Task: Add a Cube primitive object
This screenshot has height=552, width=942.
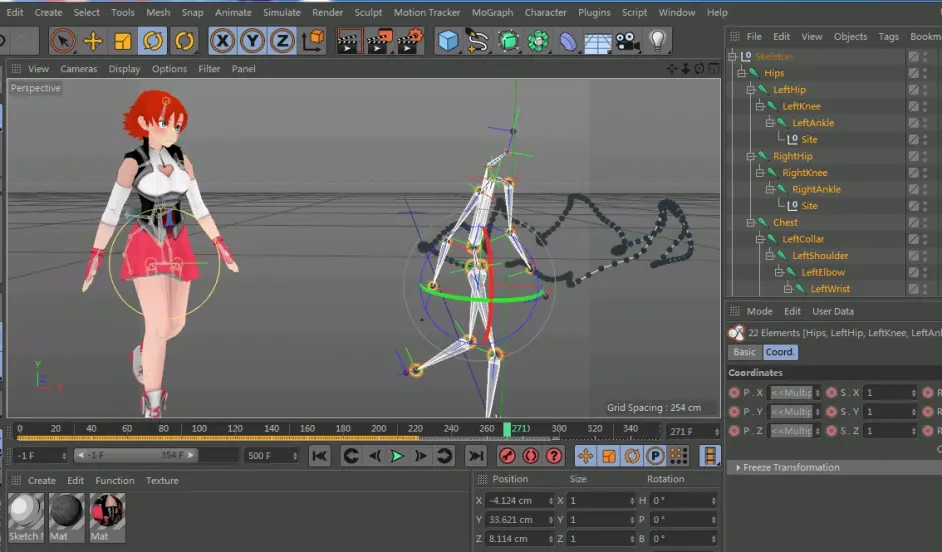Action: coord(448,41)
